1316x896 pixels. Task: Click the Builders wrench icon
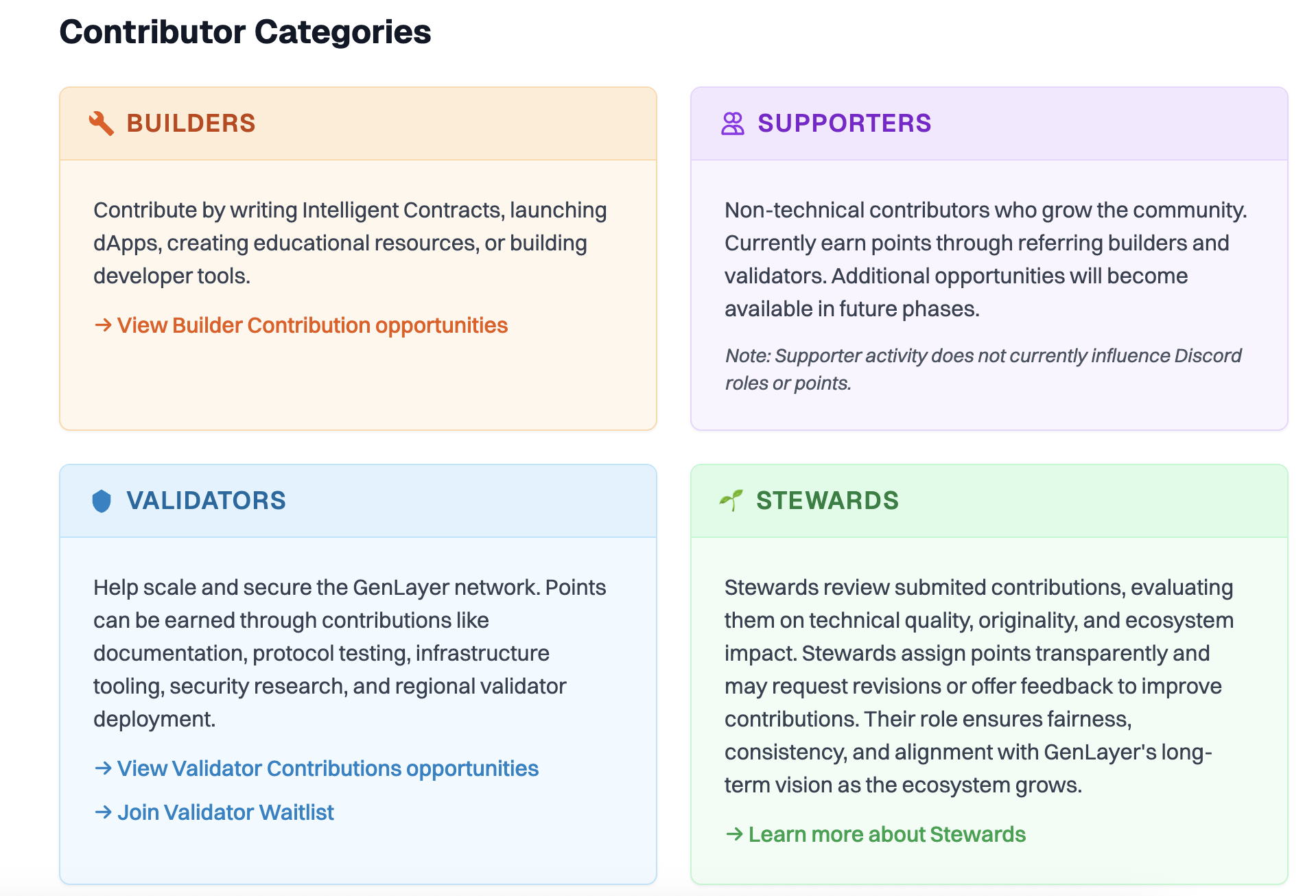click(x=101, y=123)
